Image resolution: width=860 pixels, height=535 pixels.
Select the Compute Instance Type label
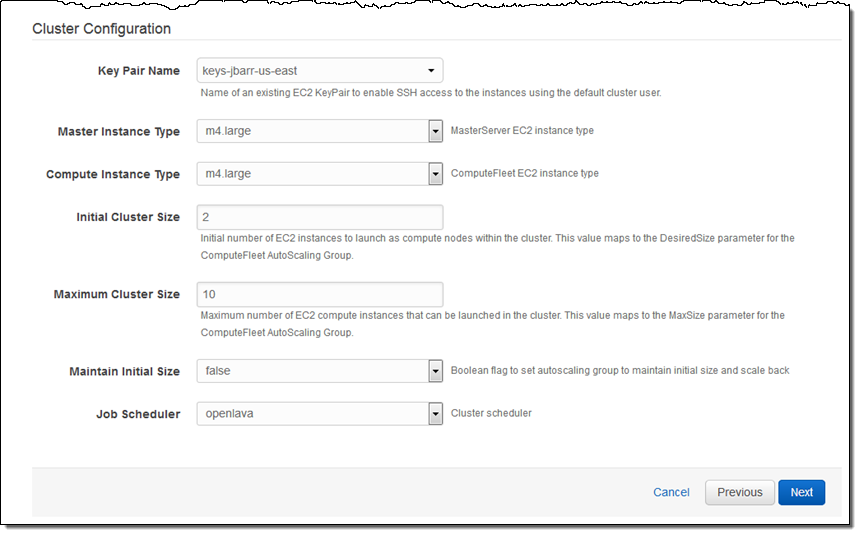[x=113, y=174]
